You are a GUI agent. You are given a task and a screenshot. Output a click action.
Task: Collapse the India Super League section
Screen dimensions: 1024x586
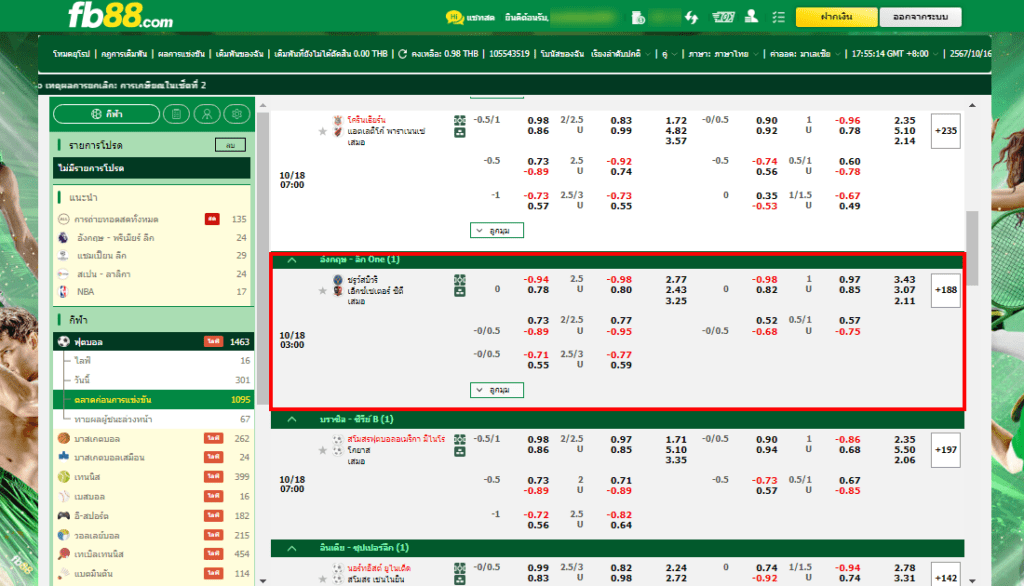click(x=292, y=548)
